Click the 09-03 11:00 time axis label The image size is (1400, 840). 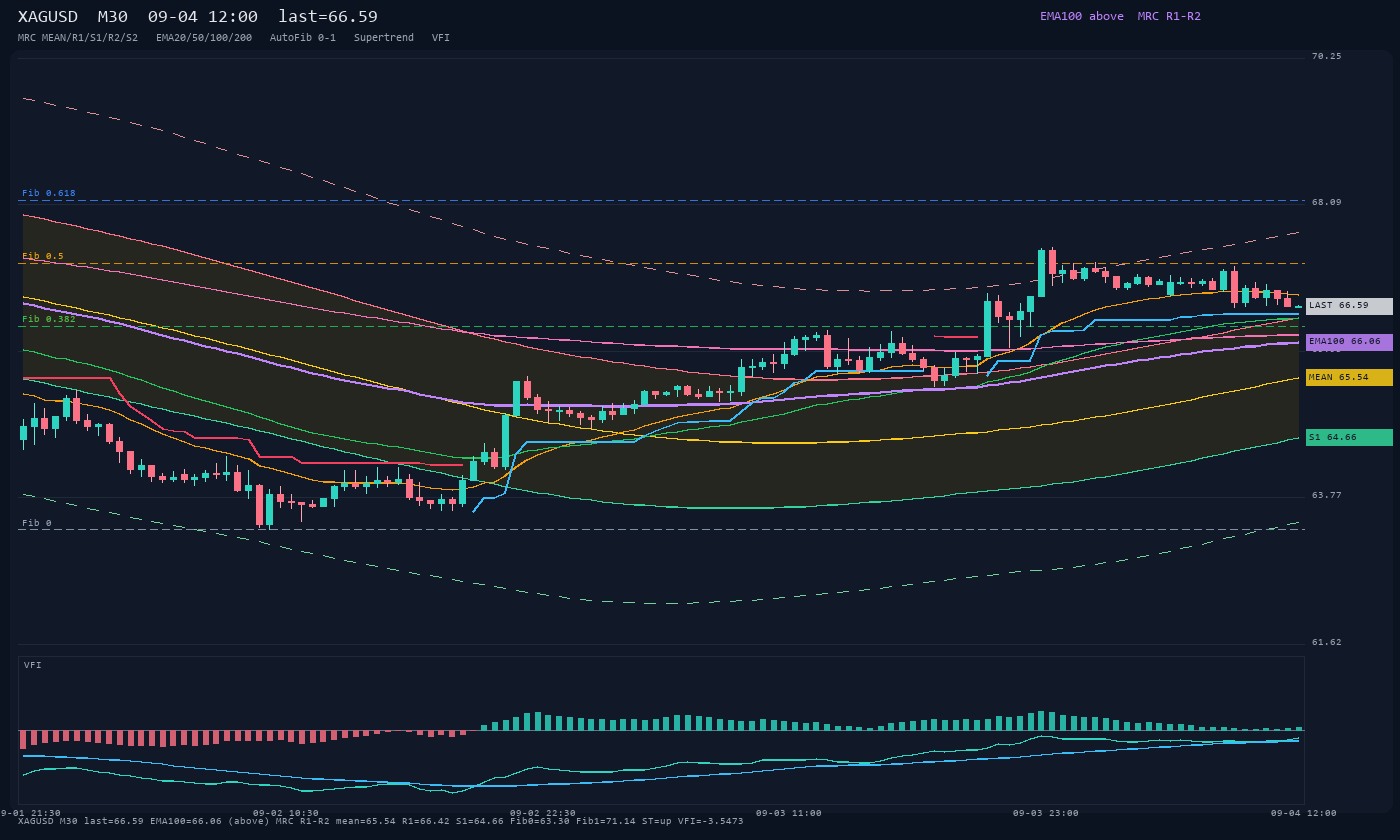[789, 813]
